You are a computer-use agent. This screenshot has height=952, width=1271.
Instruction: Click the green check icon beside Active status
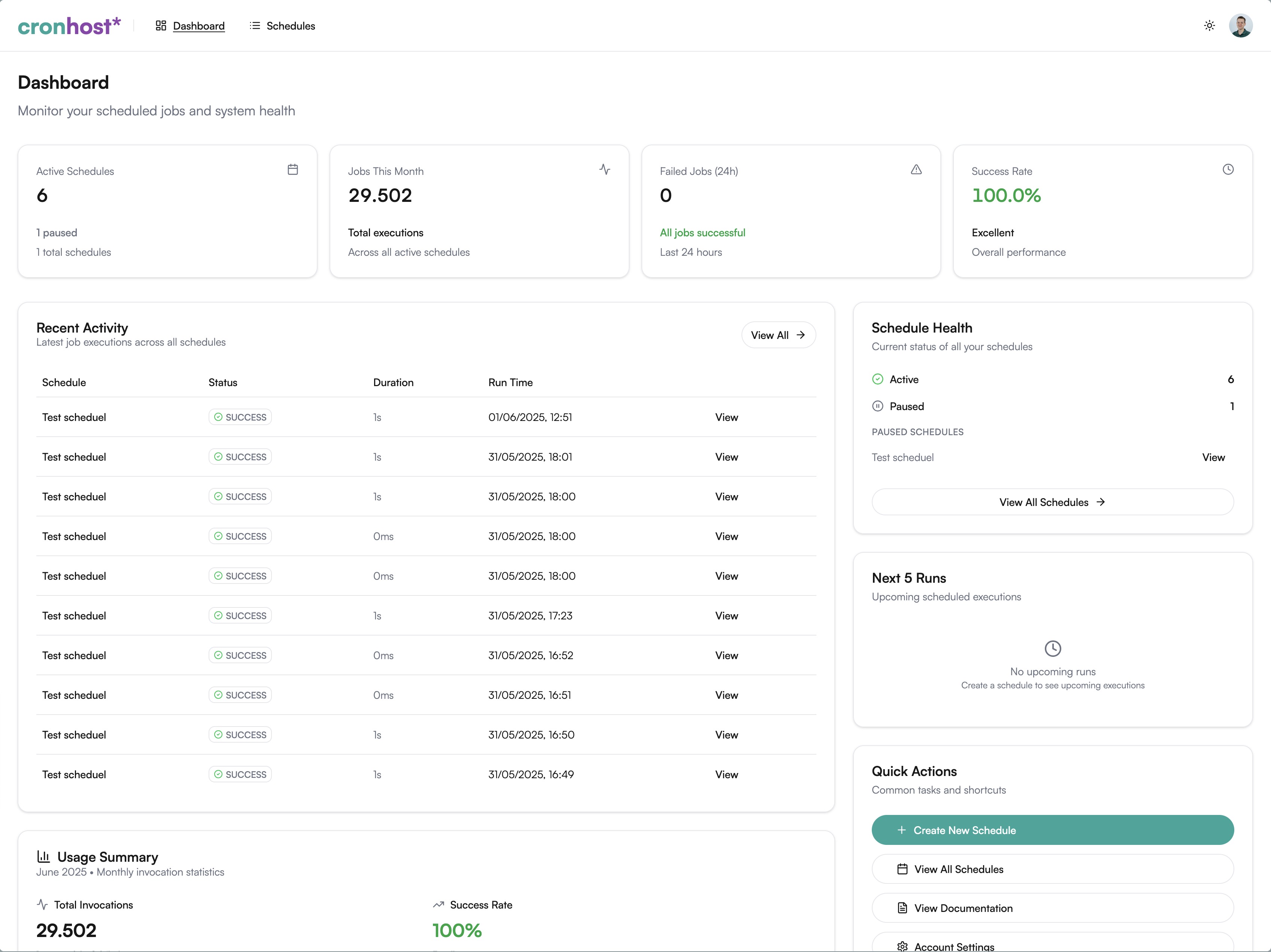[x=877, y=379]
